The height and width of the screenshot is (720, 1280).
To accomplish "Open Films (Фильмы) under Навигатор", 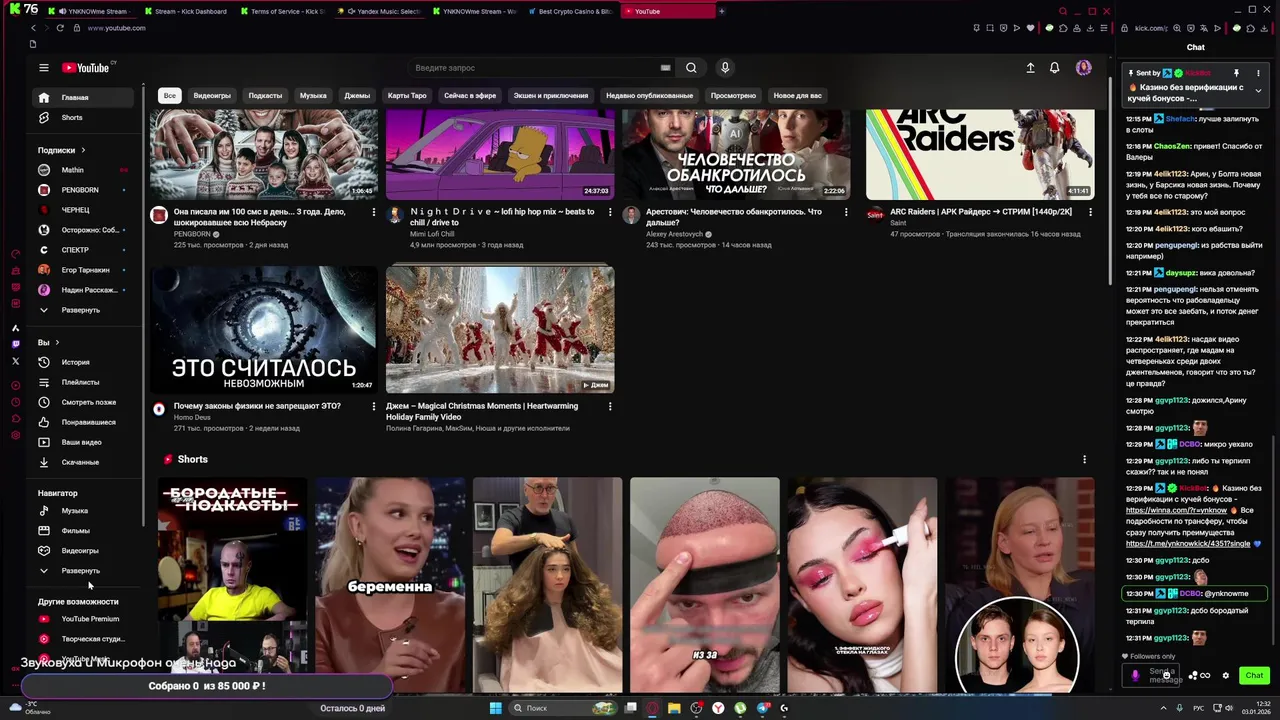I will [x=82, y=531].
